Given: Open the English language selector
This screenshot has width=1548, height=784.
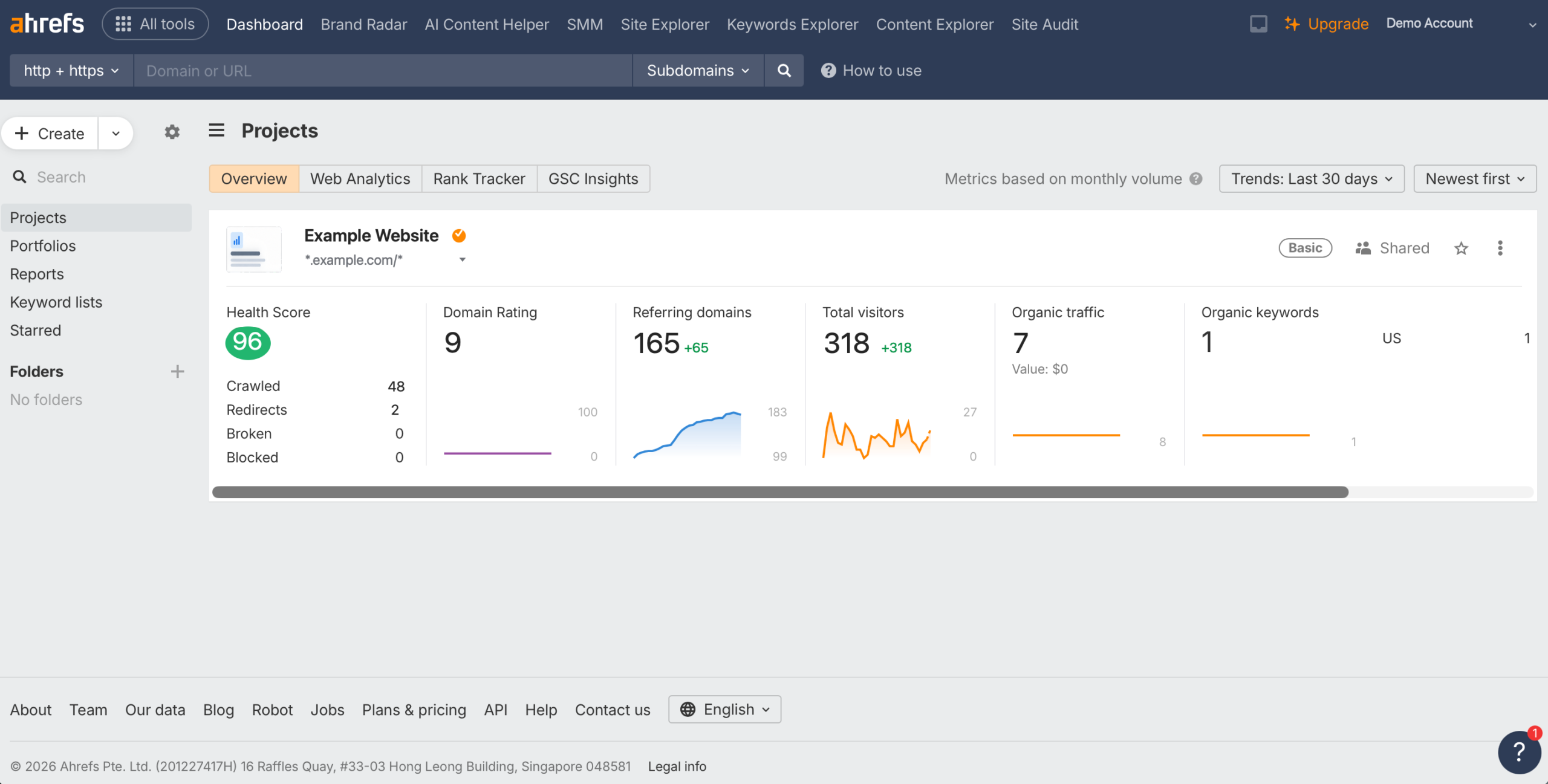Looking at the screenshot, I should point(724,710).
